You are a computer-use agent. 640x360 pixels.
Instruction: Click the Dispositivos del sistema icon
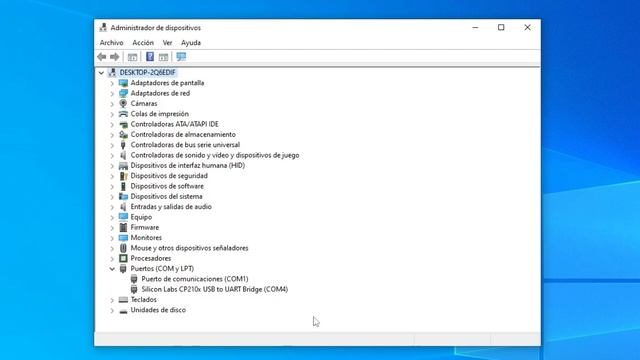tap(123, 196)
